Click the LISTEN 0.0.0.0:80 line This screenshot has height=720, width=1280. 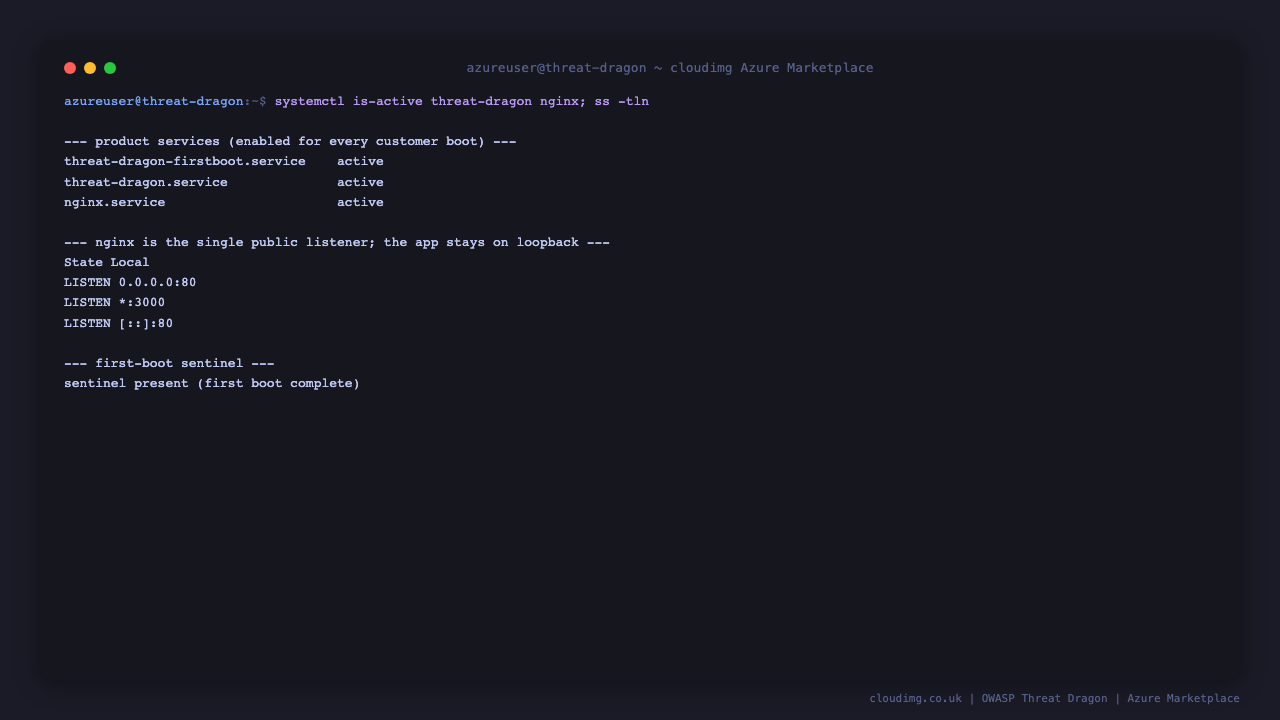point(130,283)
